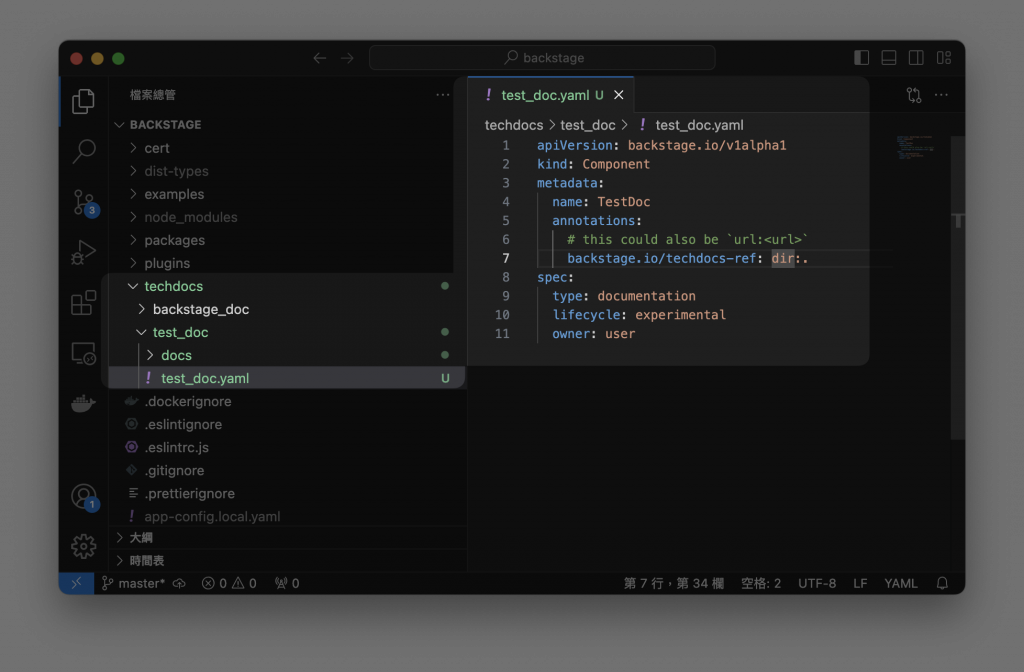1024x672 pixels.
Task: Open Remote Explorer view
Action: pyautogui.click(x=83, y=353)
